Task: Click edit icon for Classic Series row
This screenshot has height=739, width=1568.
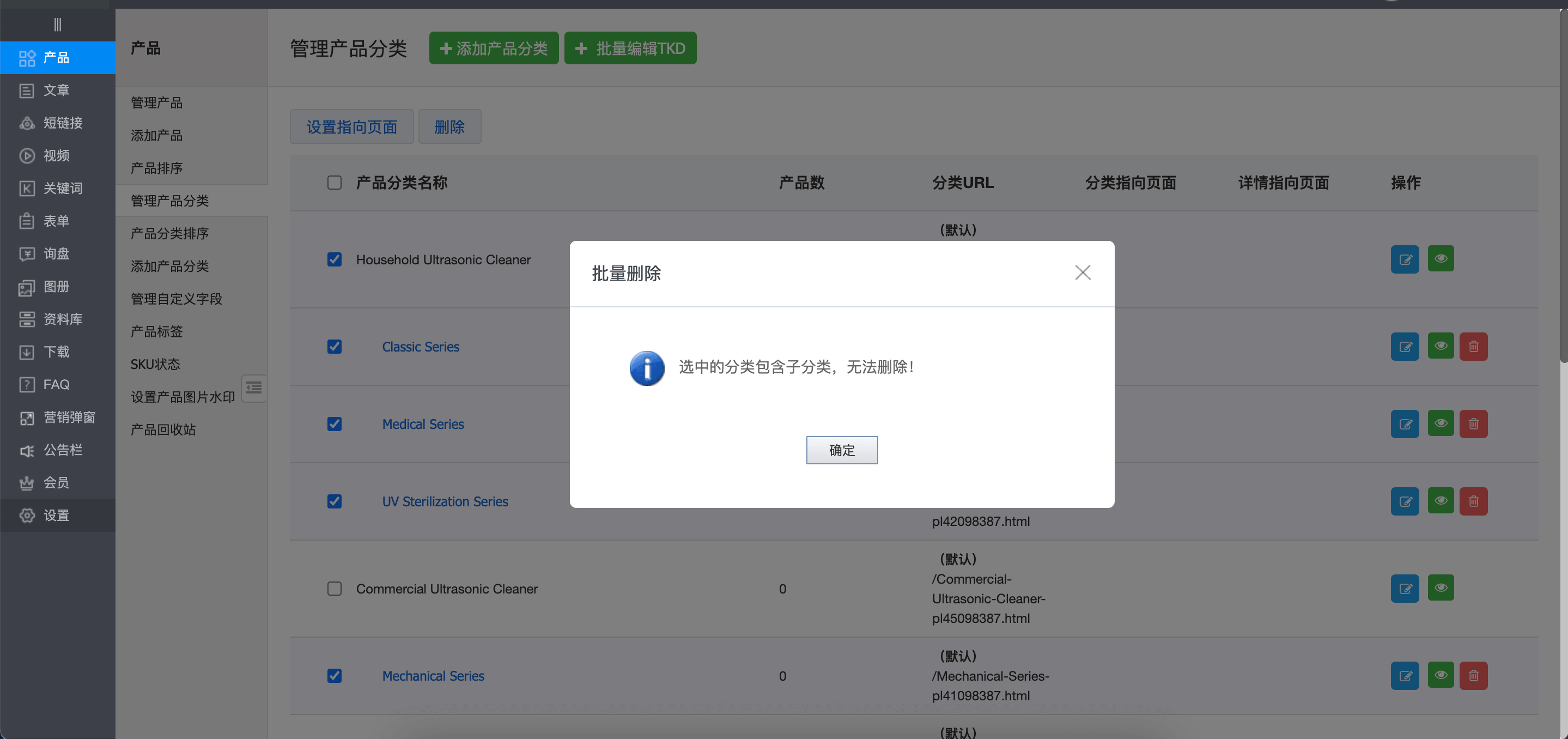Action: point(1404,347)
